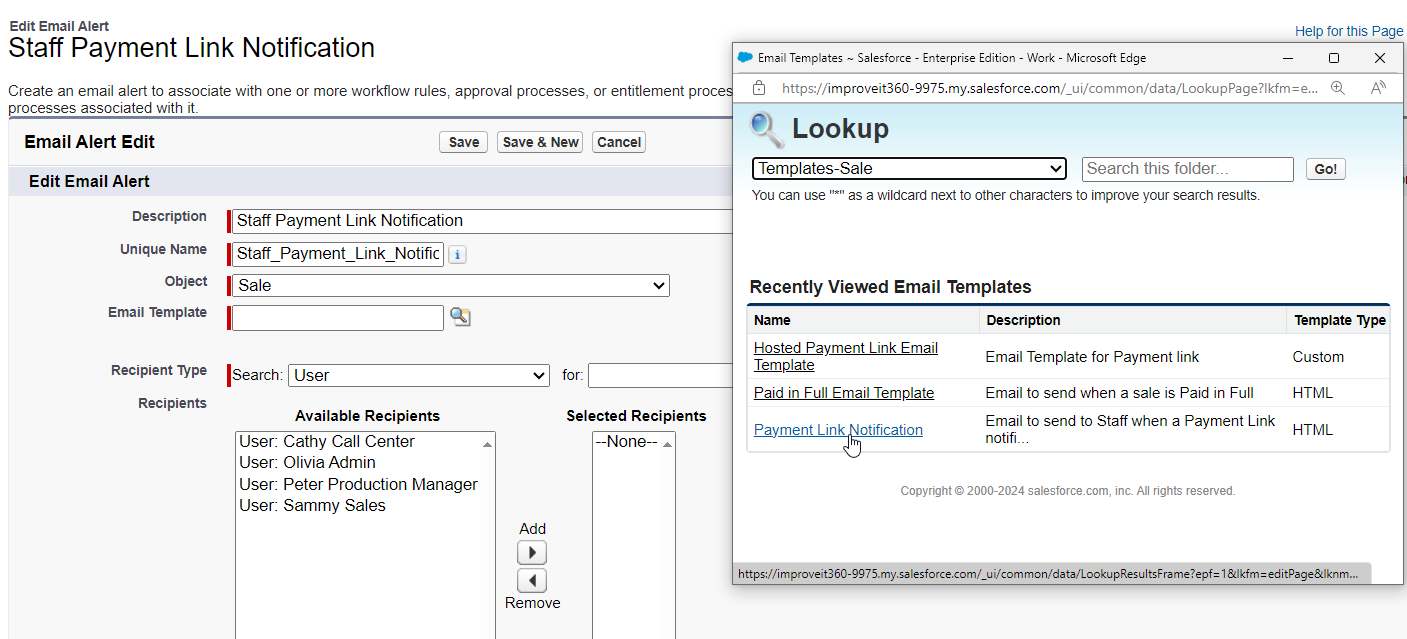Click the Search this folder input field
The image size is (1407, 639).
[x=1187, y=169]
